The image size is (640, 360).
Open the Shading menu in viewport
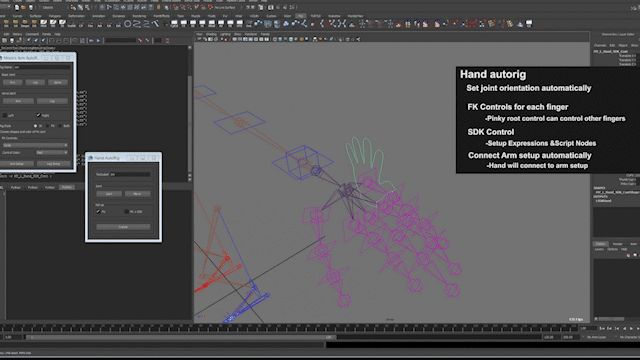tap(211, 34)
